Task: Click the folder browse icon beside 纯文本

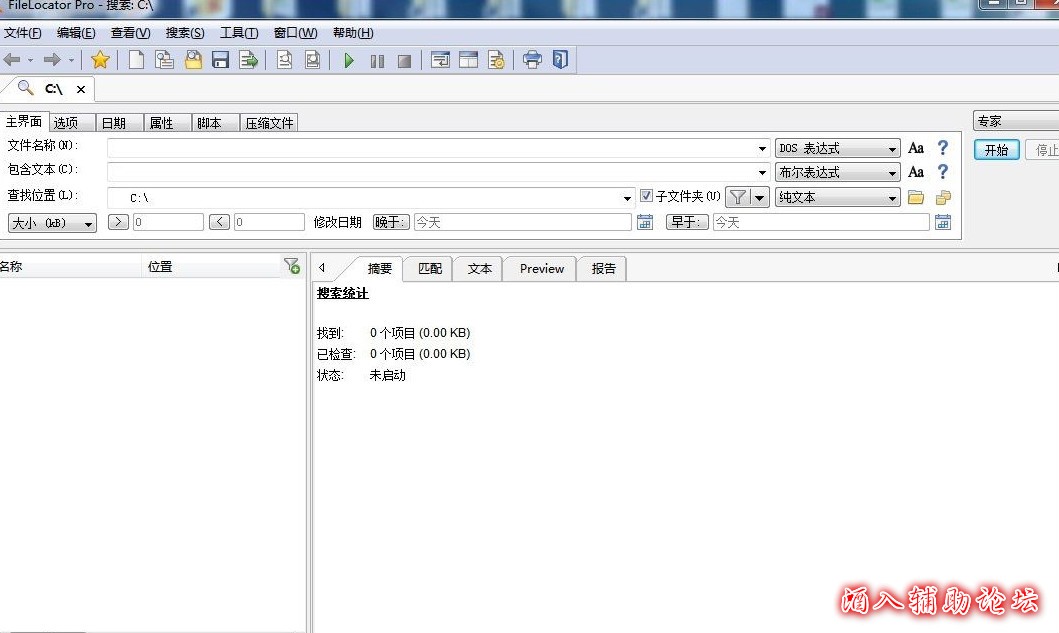Action: tap(916, 198)
